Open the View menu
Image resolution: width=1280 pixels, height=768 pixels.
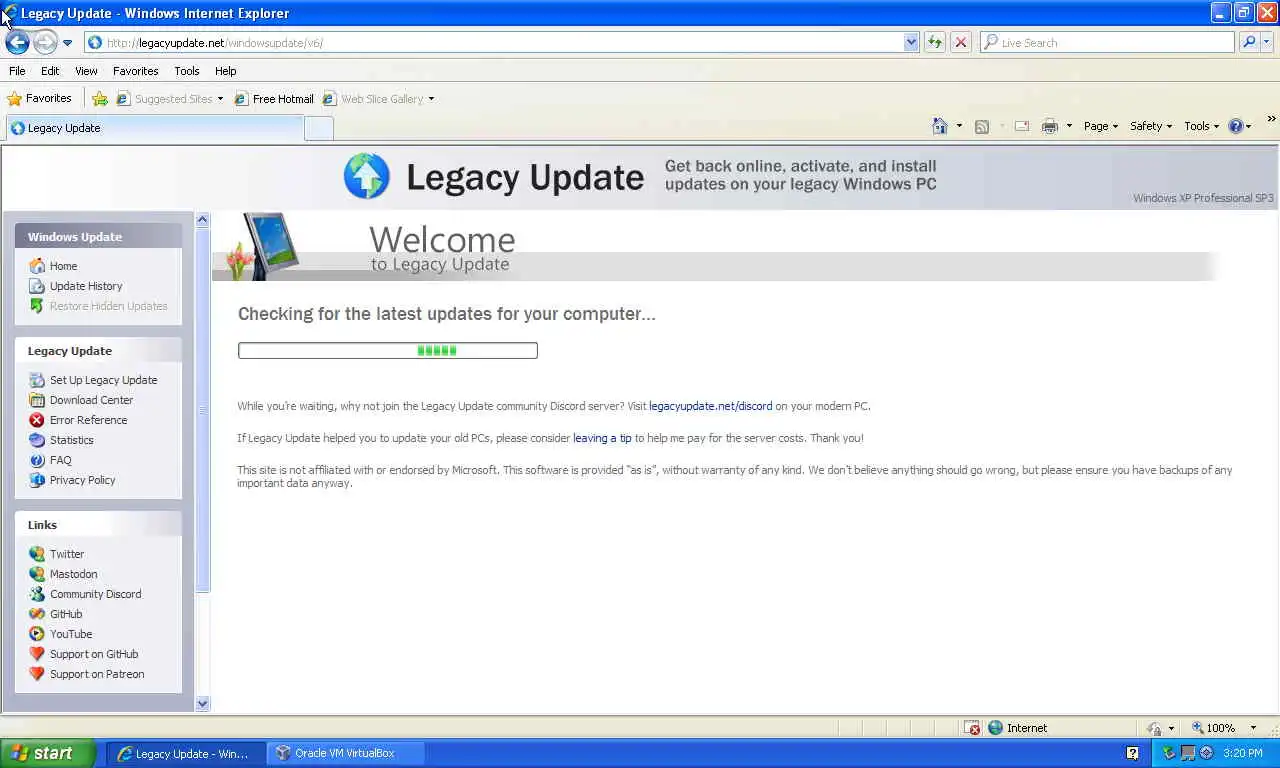click(86, 71)
